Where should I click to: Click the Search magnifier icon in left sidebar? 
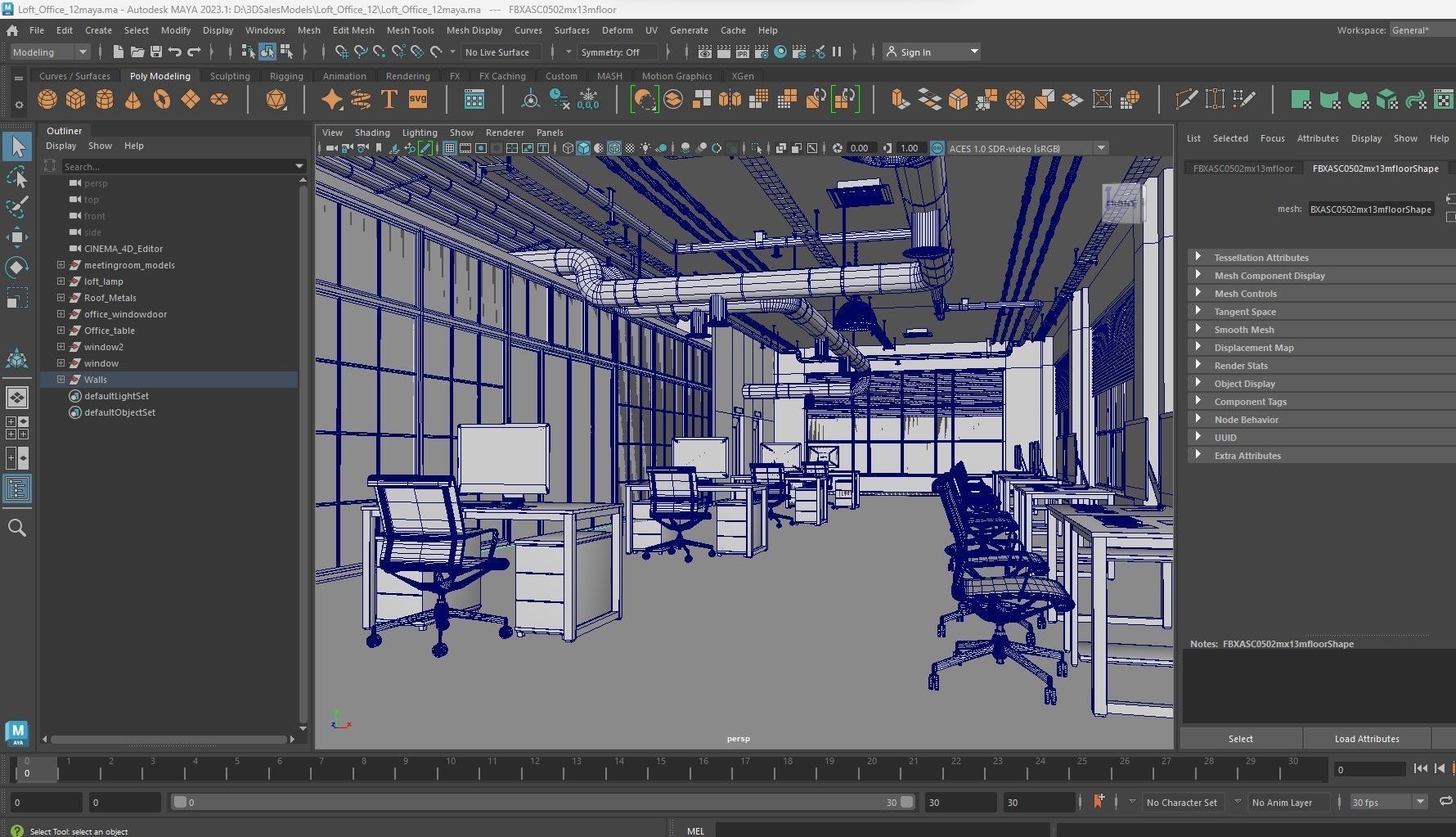[x=17, y=528]
